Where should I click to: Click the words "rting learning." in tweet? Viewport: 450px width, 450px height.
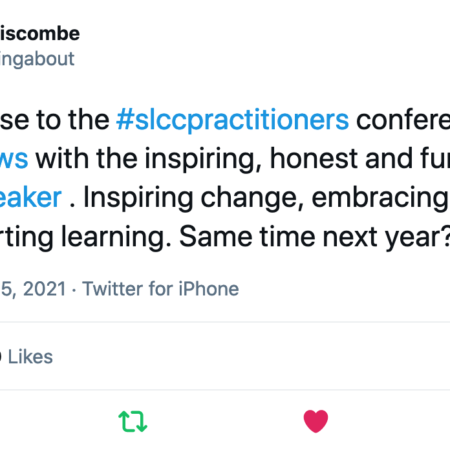pos(86,237)
